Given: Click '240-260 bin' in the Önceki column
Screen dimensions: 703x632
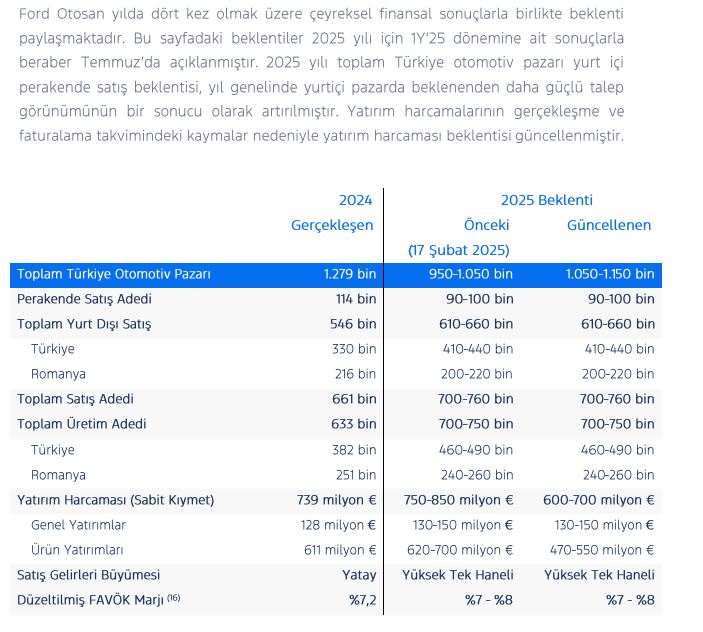Looking at the screenshot, I should (477, 475).
